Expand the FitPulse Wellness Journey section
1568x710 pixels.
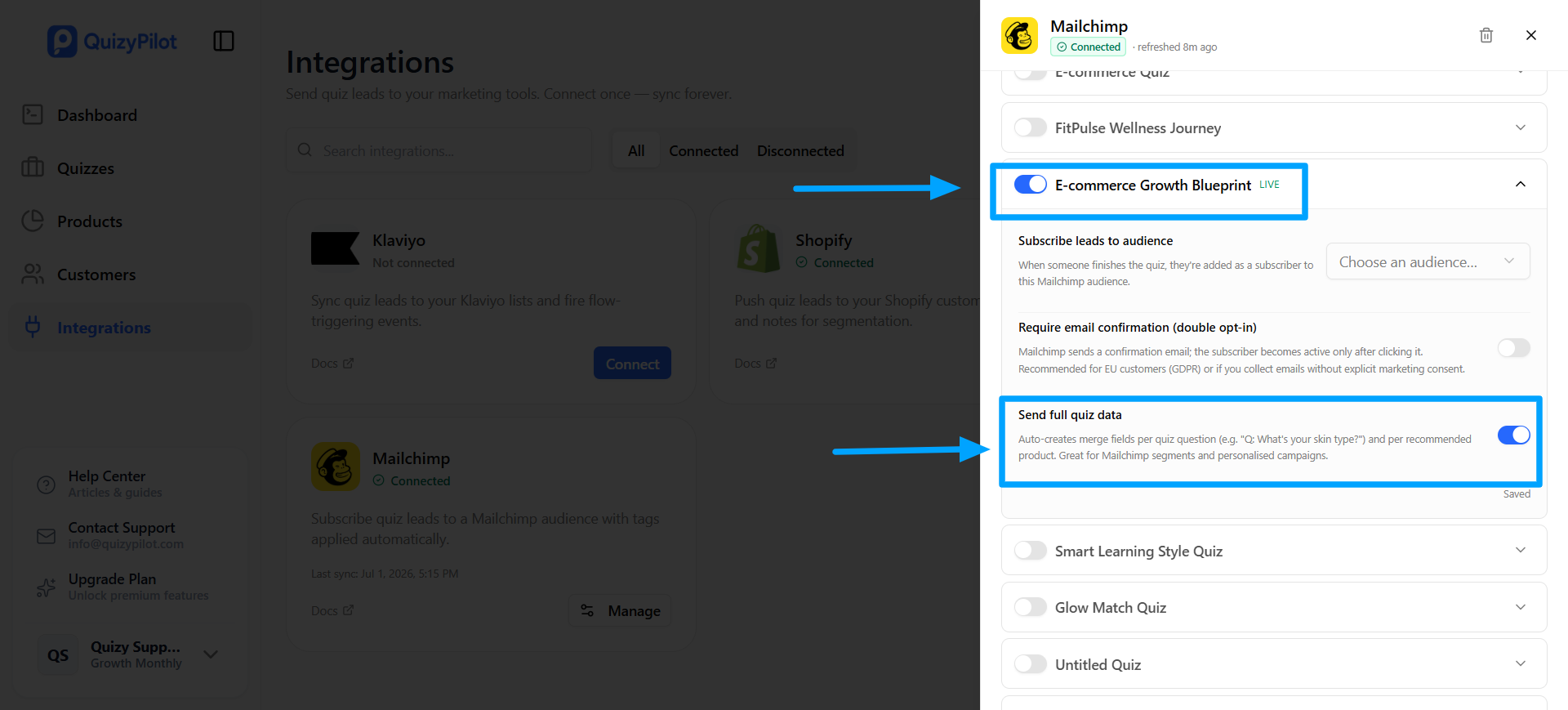(x=1521, y=127)
